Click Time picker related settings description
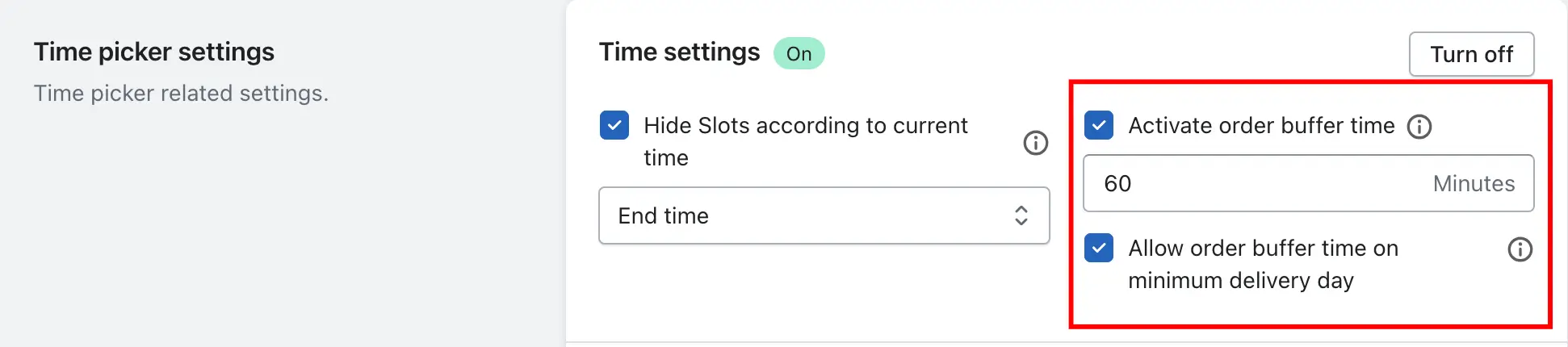 [x=181, y=94]
